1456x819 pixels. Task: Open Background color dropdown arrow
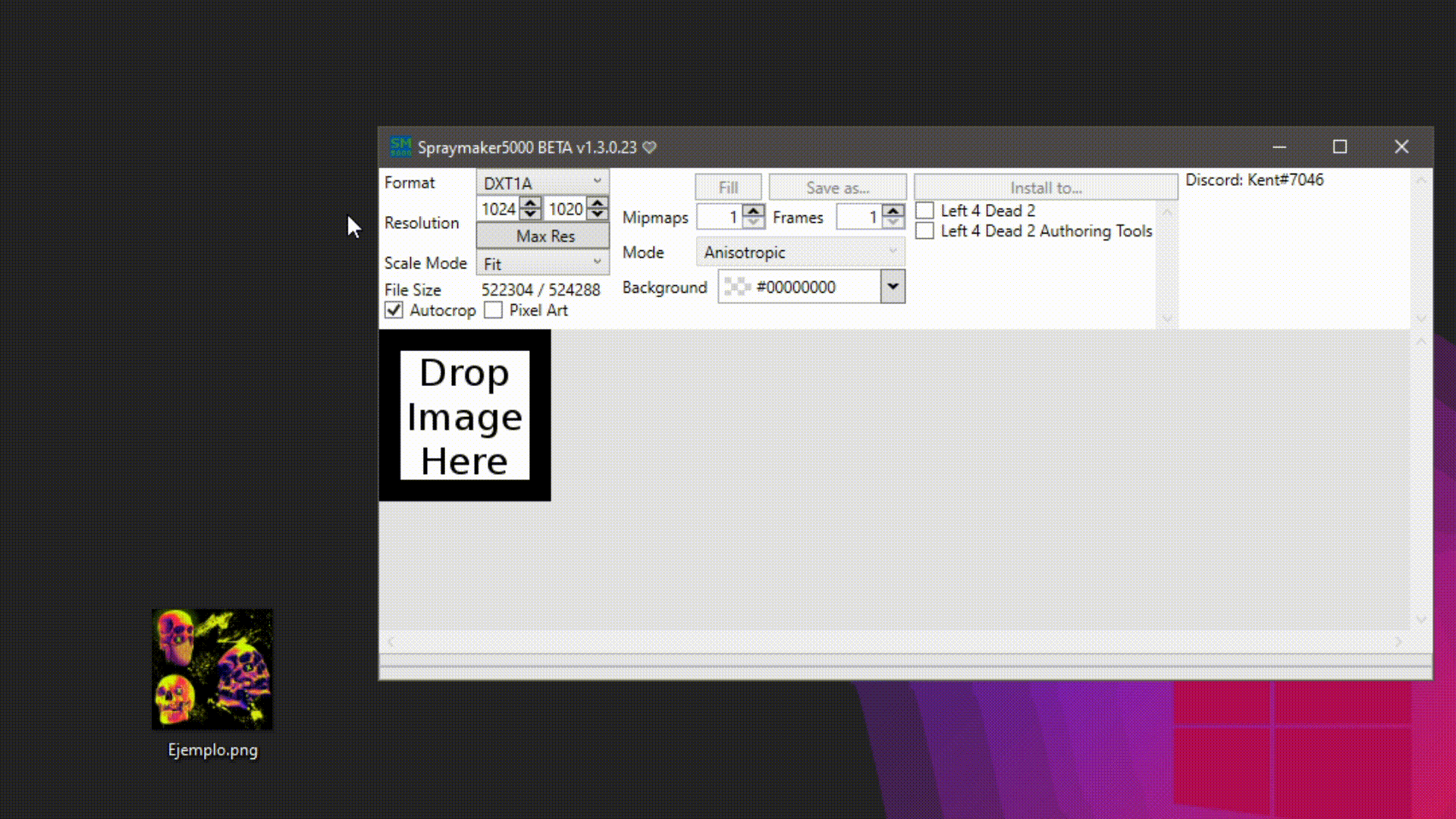click(x=893, y=287)
